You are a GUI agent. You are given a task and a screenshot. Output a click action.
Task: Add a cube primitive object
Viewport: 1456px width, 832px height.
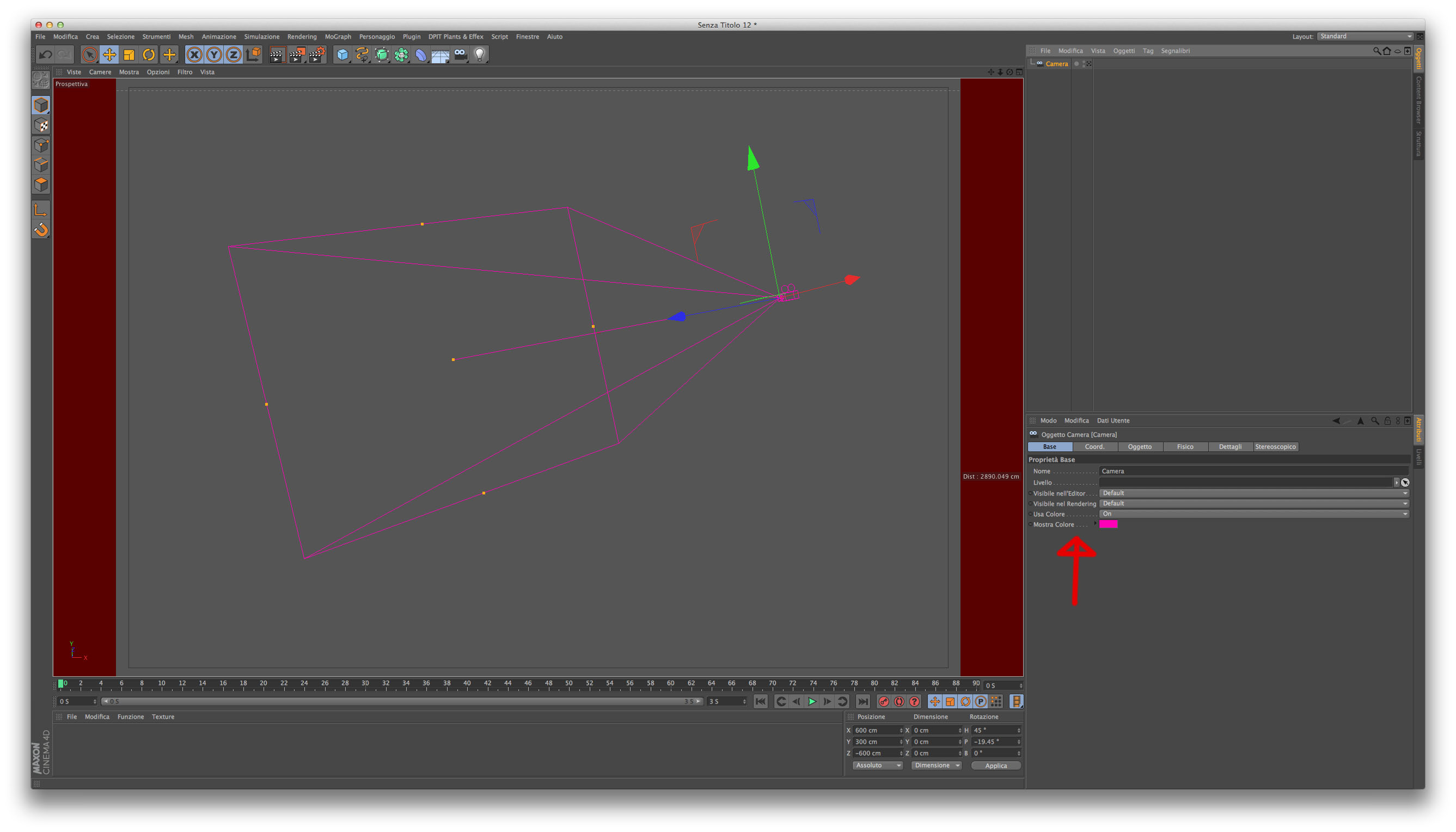coord(342,55)
